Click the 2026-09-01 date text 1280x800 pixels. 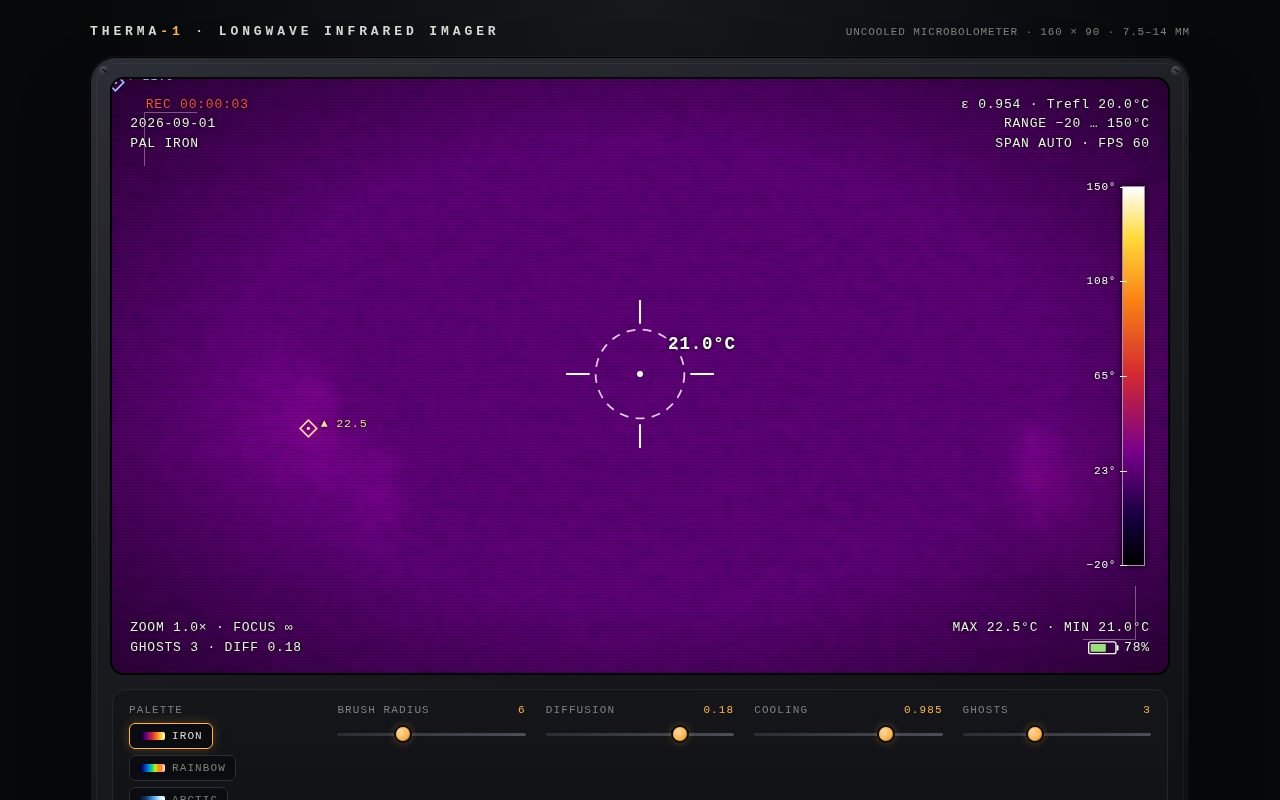point(173,124)
